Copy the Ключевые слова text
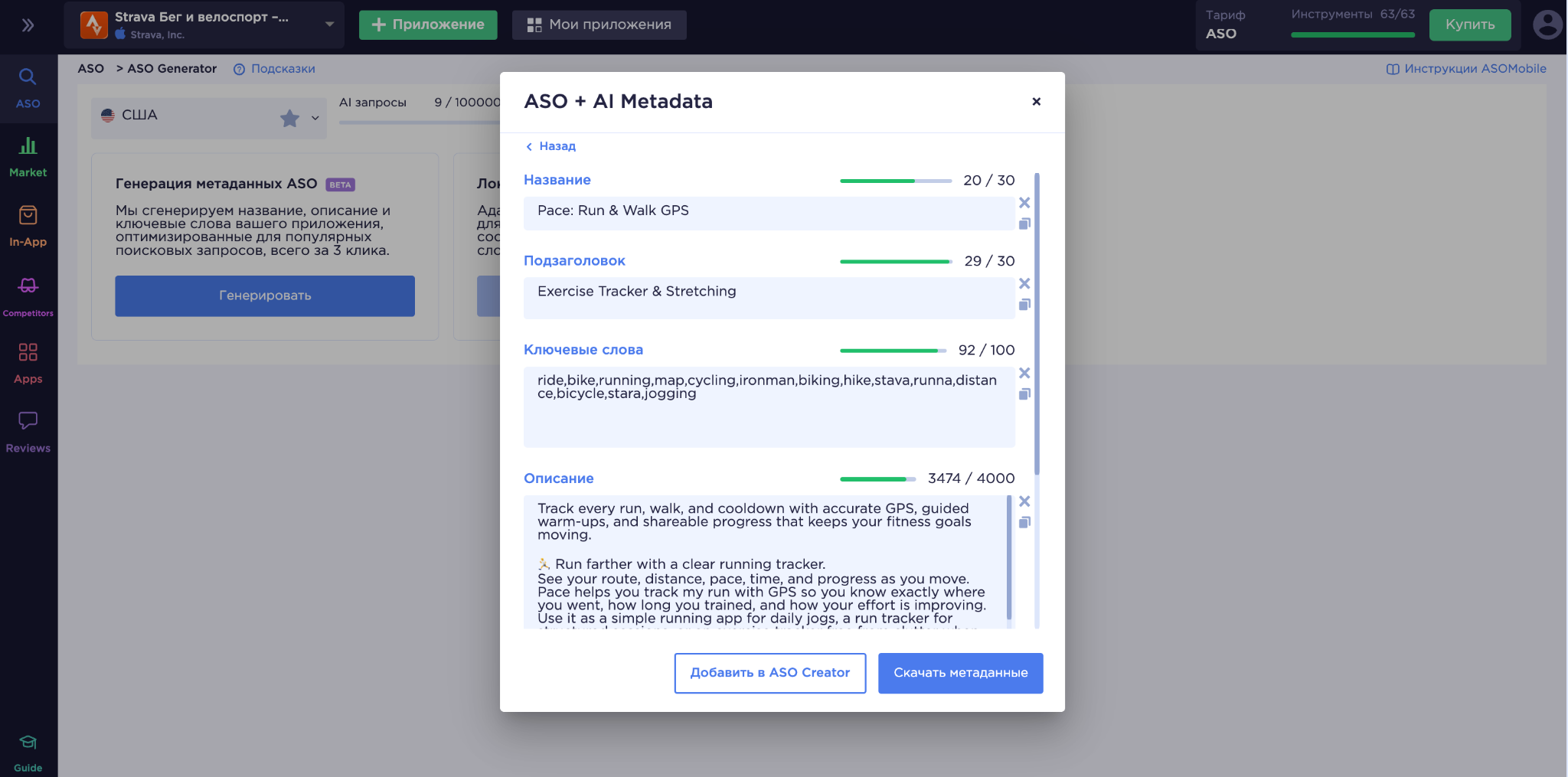Viewport: 1568px width, 777px height. click(x=1024, y=393)
